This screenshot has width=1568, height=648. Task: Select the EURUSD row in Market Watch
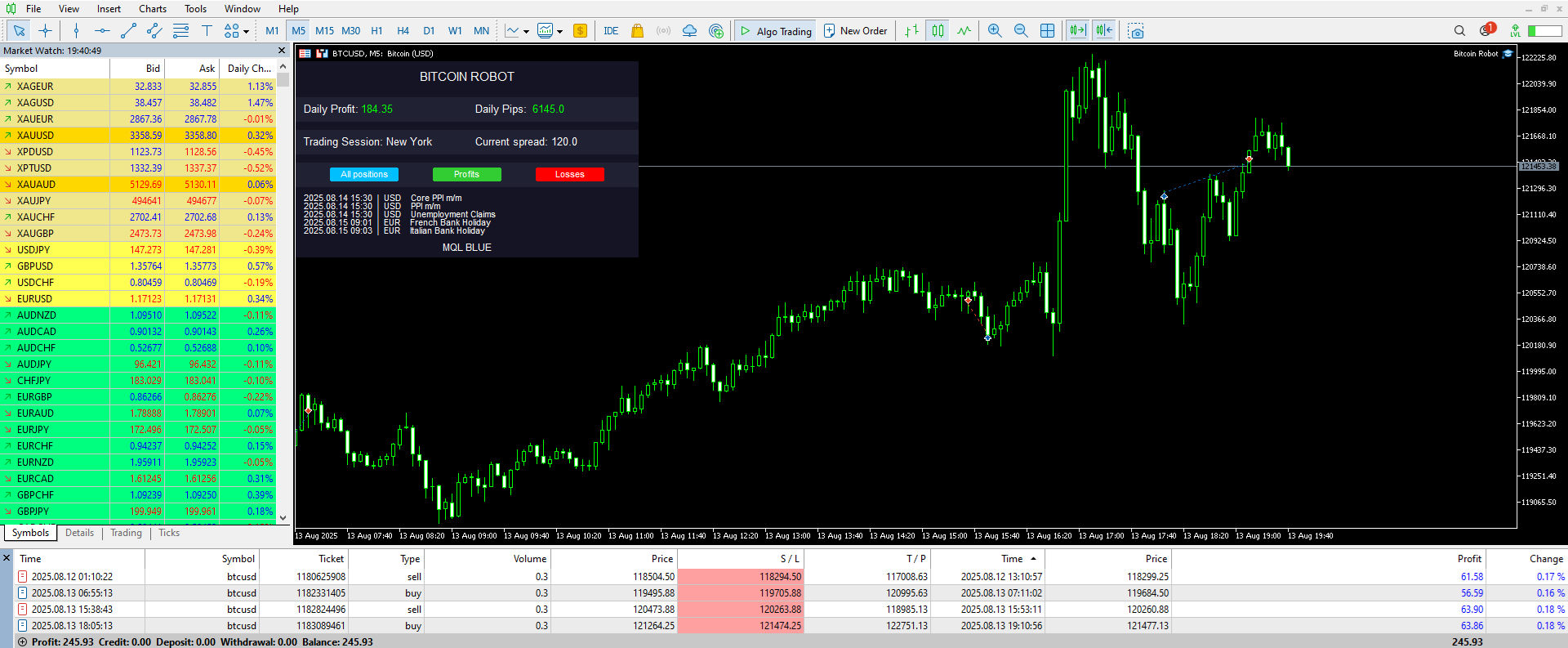138,299
